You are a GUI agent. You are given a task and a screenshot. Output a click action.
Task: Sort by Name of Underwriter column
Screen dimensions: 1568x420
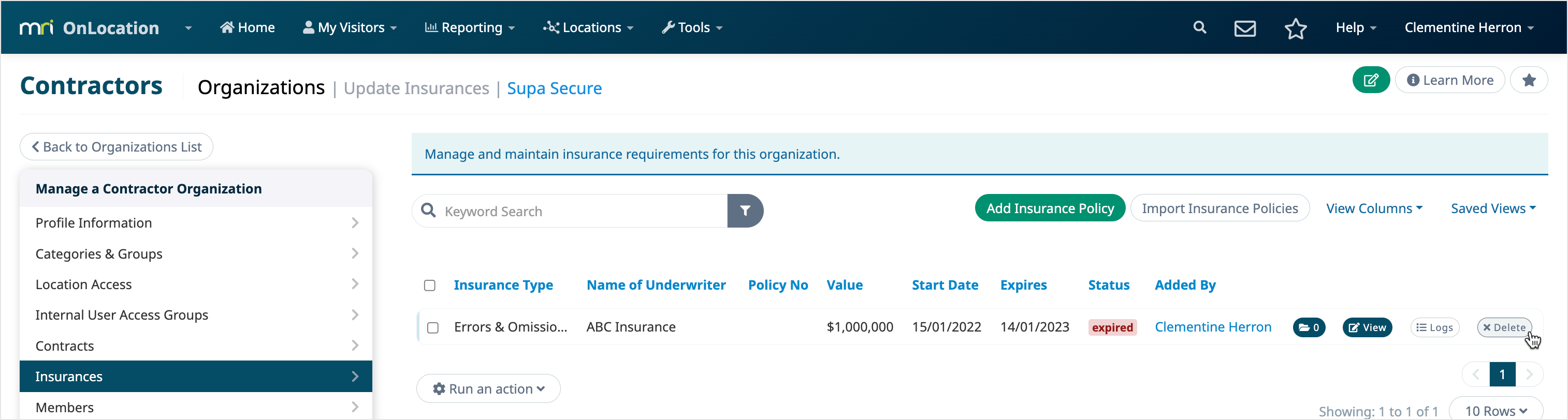[656, 284]
